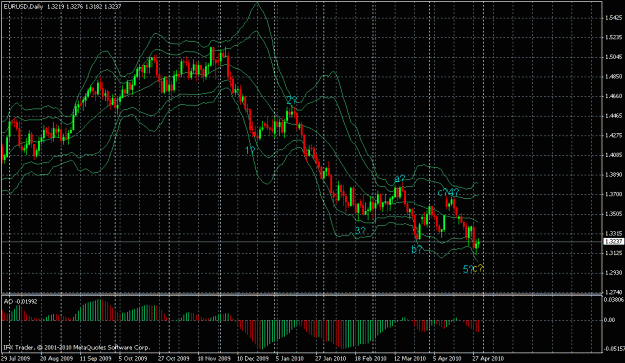Click the 20 Aug 2009 date label
Screen dimensions: 625x363
(56, 359)
